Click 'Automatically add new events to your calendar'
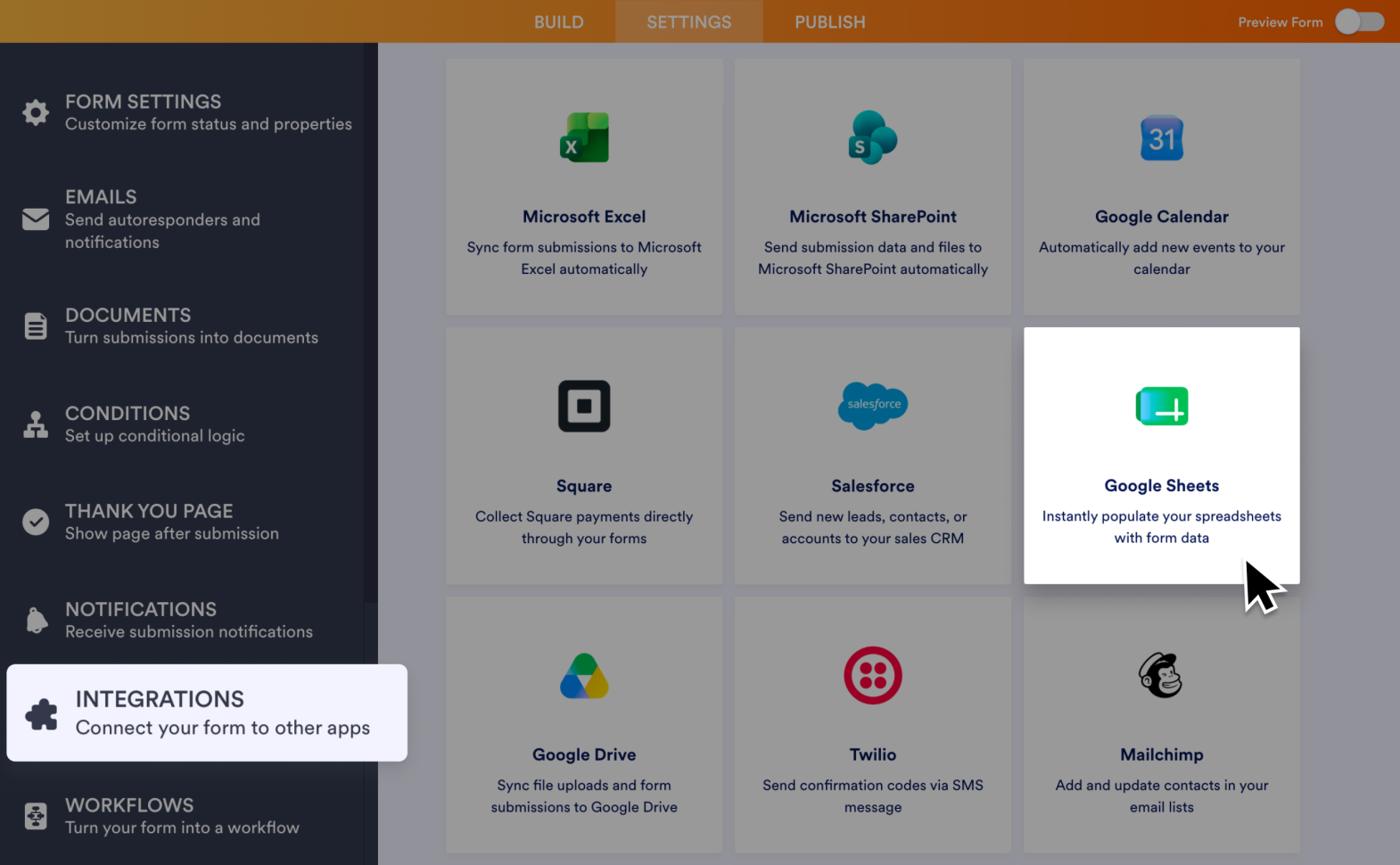 pos(1162,258)
